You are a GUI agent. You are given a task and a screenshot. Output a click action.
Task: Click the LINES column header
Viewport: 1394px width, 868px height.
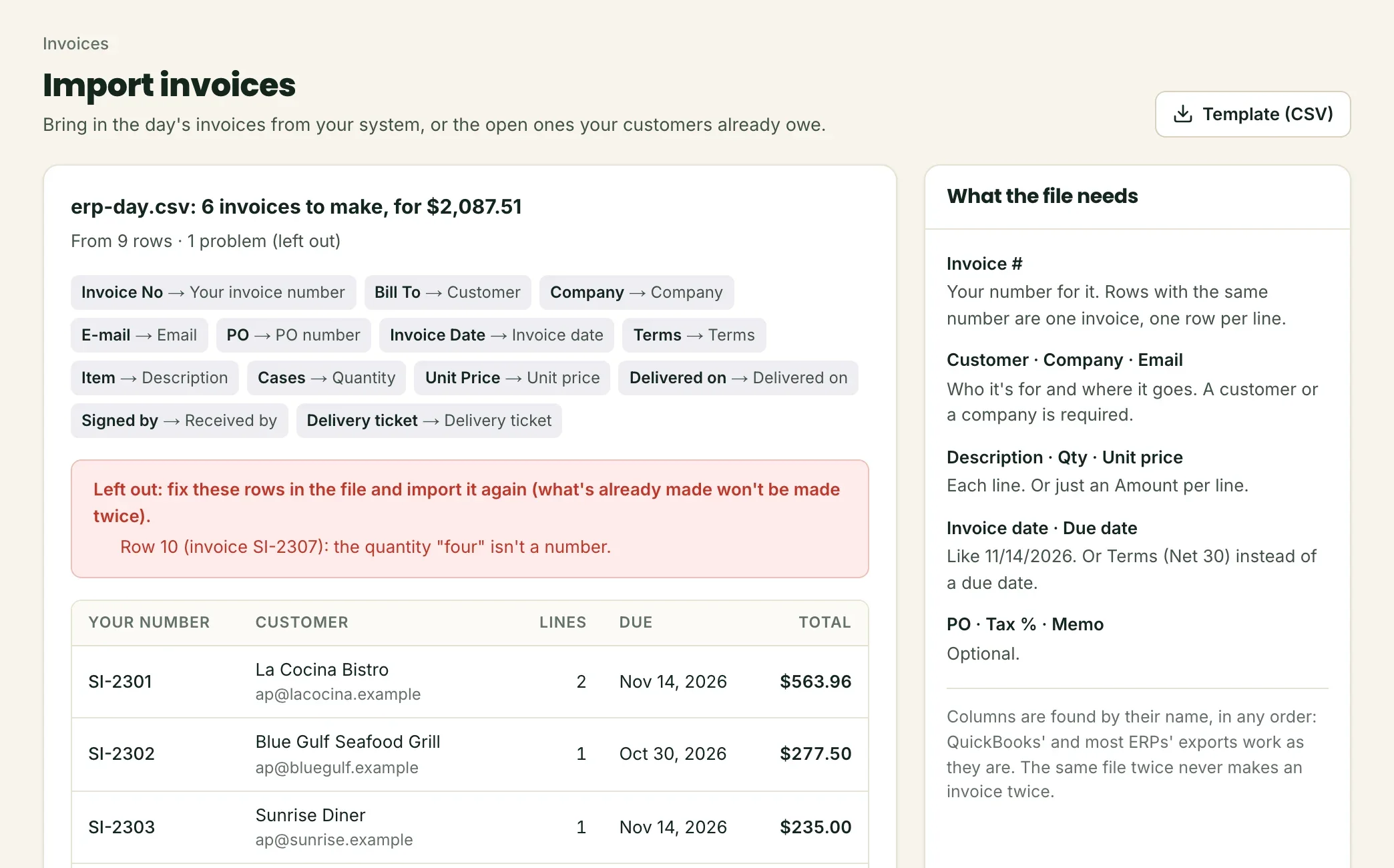[x=563, y=622]
